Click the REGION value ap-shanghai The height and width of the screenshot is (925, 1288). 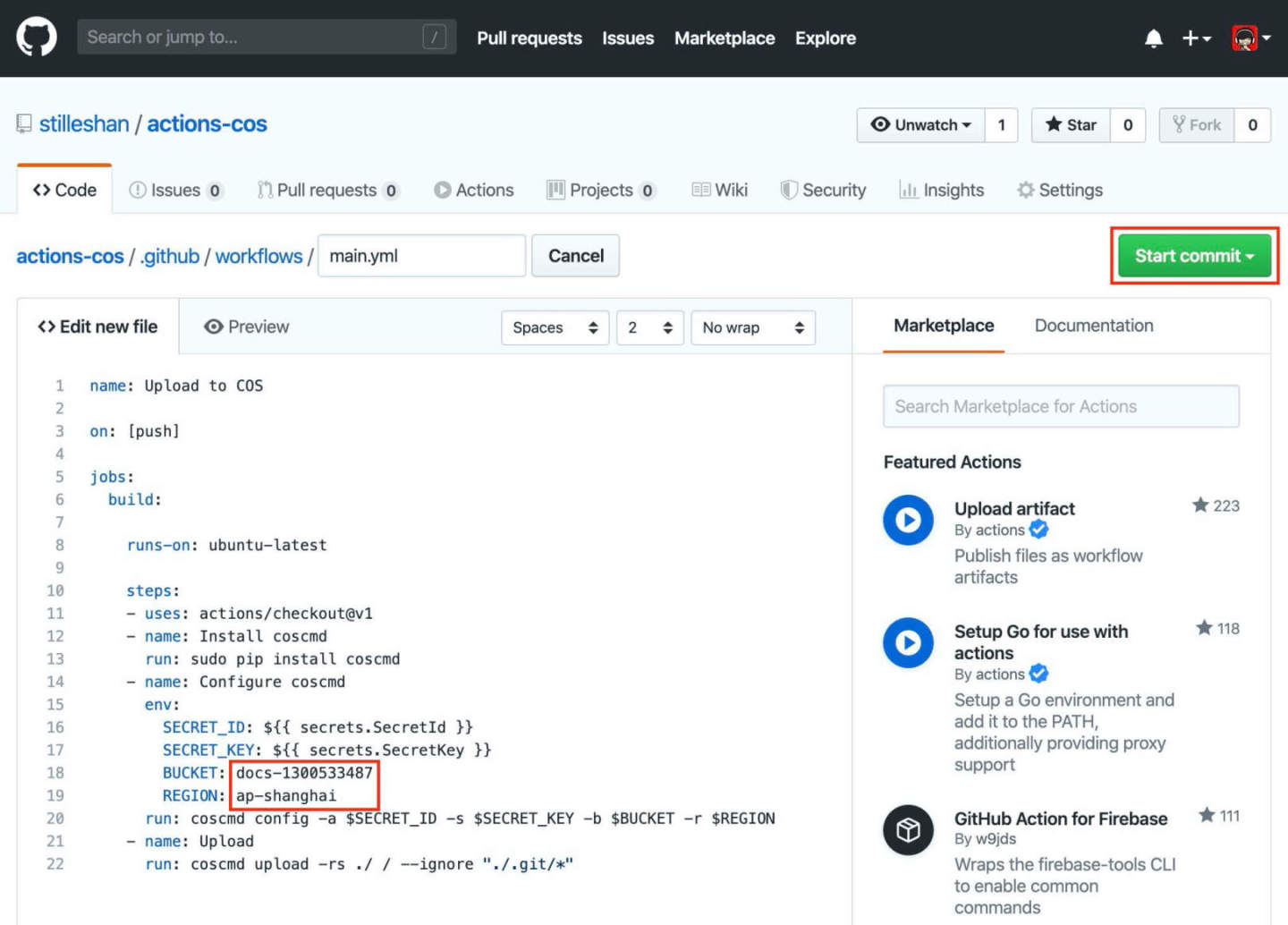[x=286, y=795]
